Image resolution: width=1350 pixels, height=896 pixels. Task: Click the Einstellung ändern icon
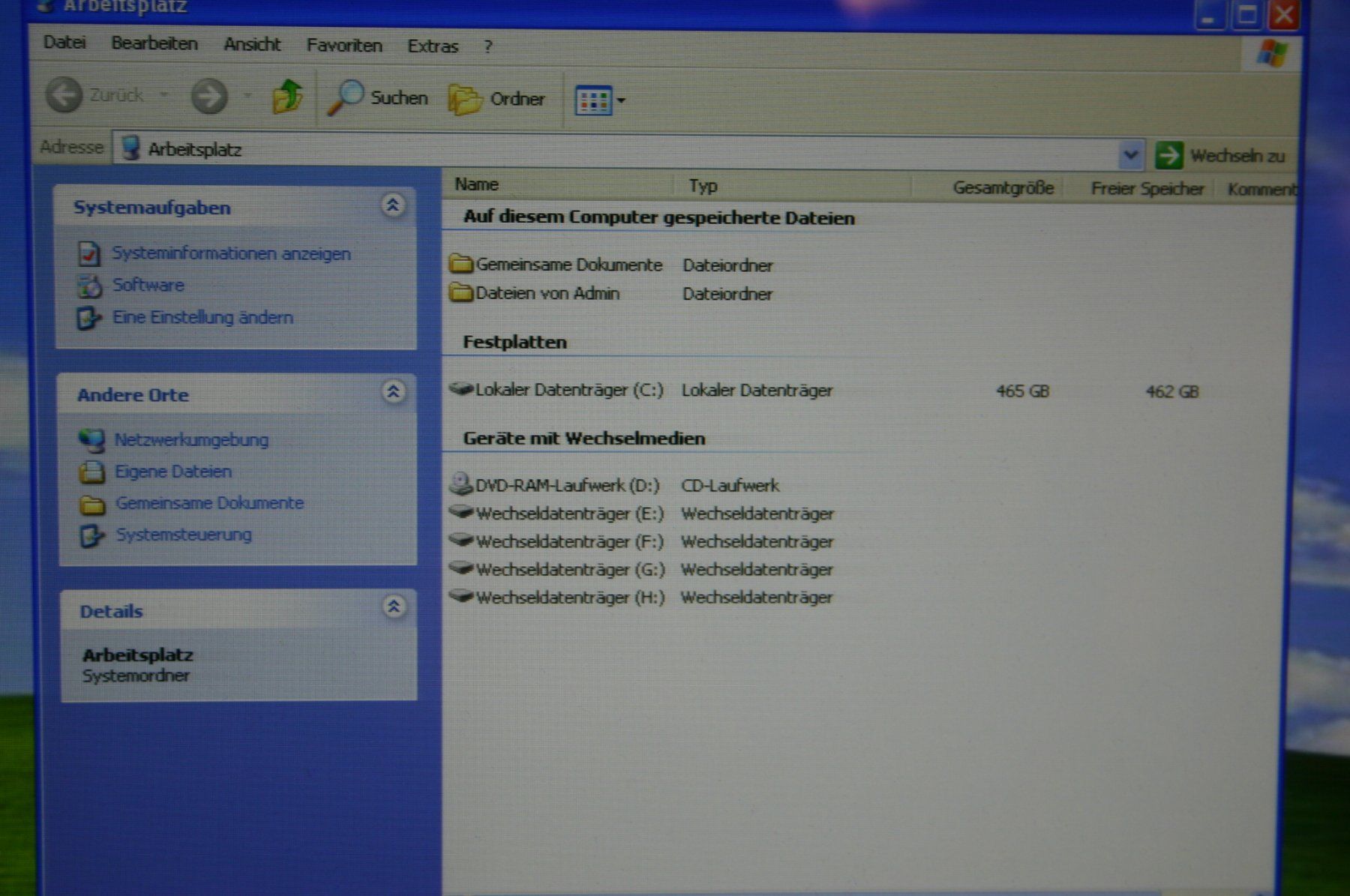tap(89, 319)
